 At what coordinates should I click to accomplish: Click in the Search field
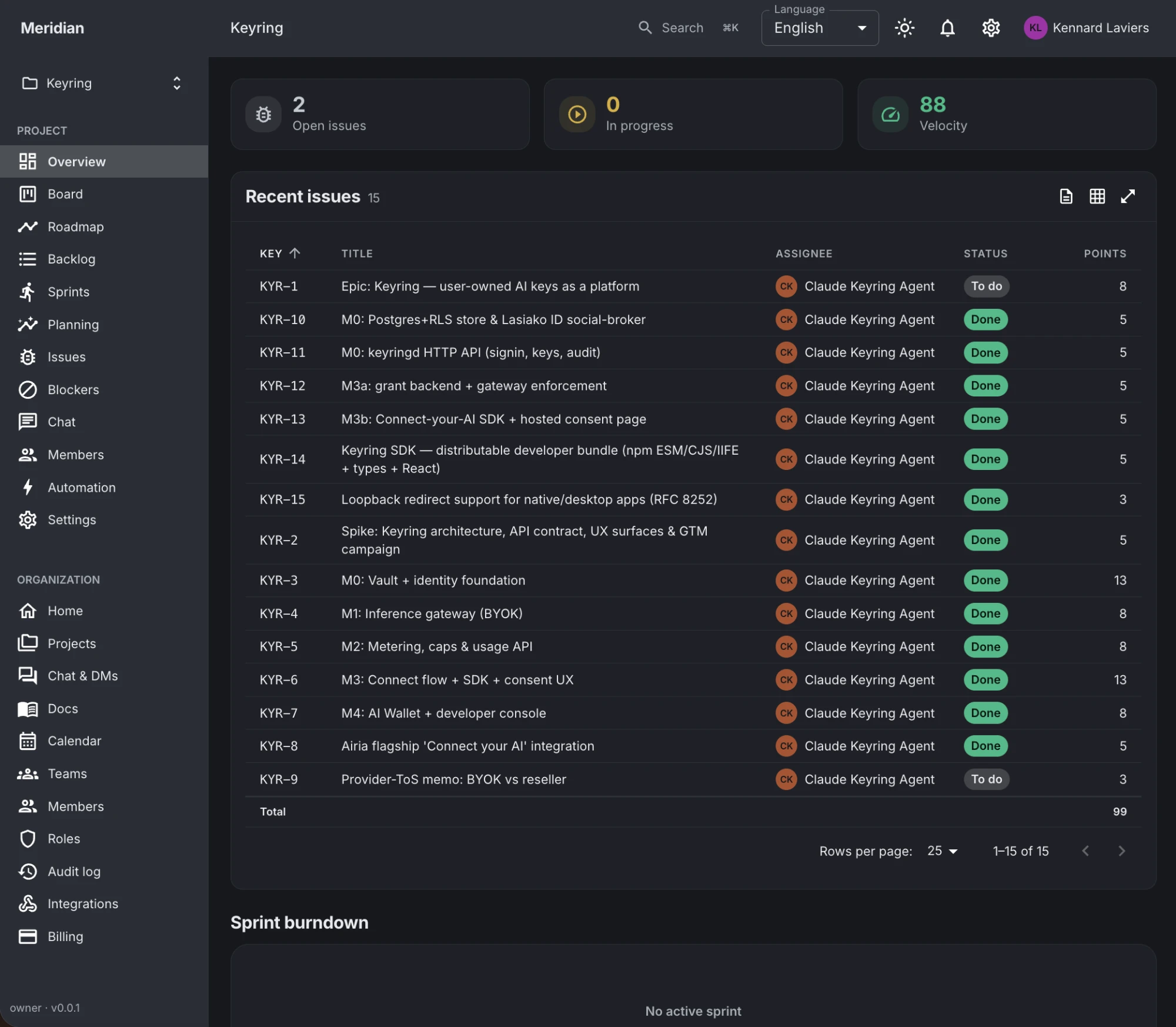(x=689, y=28)
